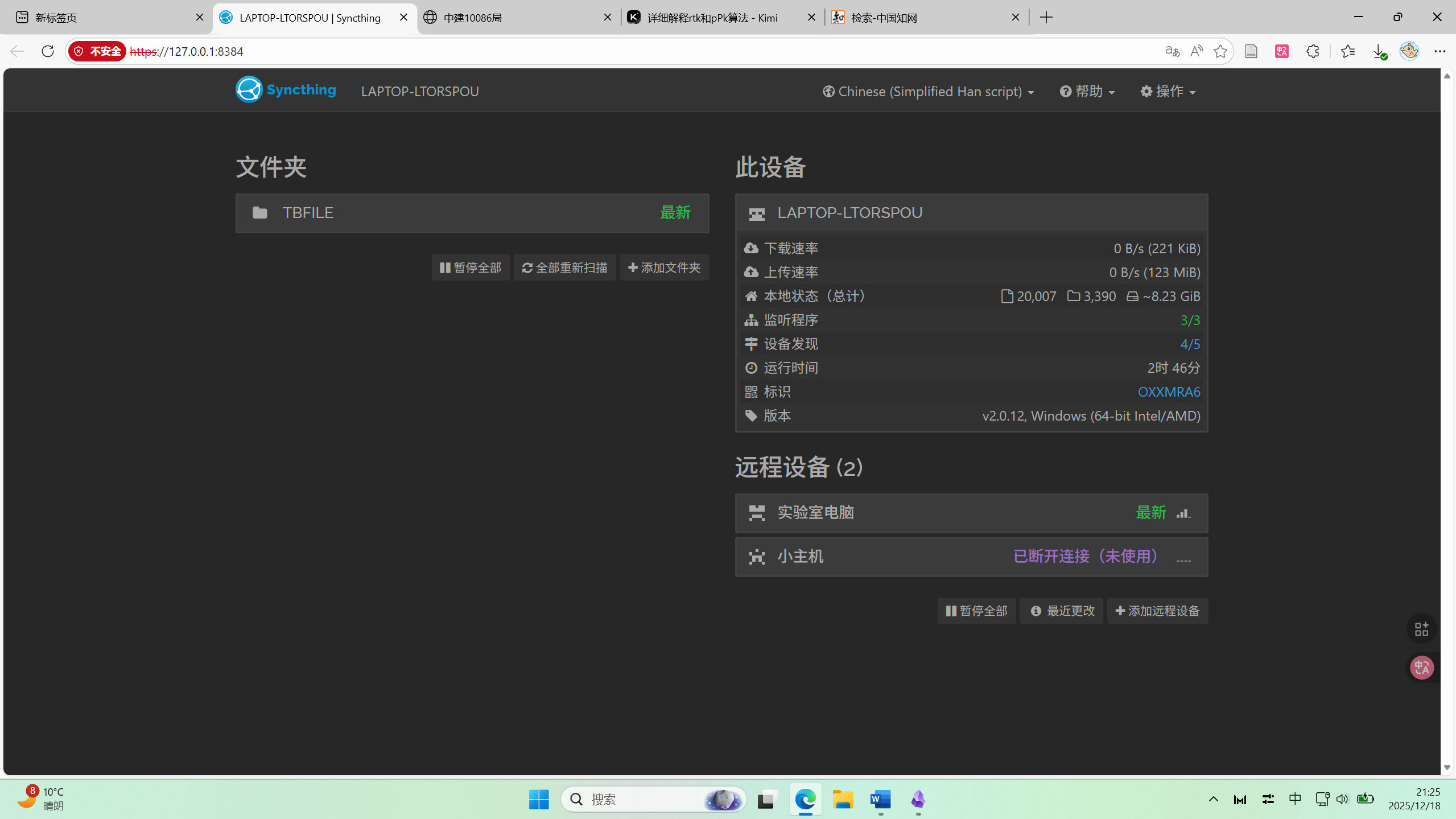
Task: Click the translate page icon in address bar
Action: pyautogui.click(x=1172, y=51)
